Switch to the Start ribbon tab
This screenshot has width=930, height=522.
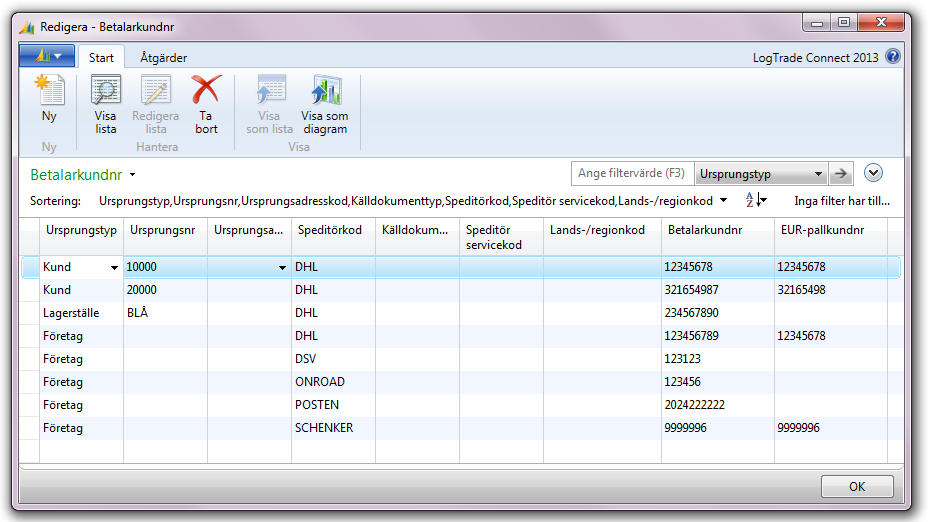tap(101, 58)
